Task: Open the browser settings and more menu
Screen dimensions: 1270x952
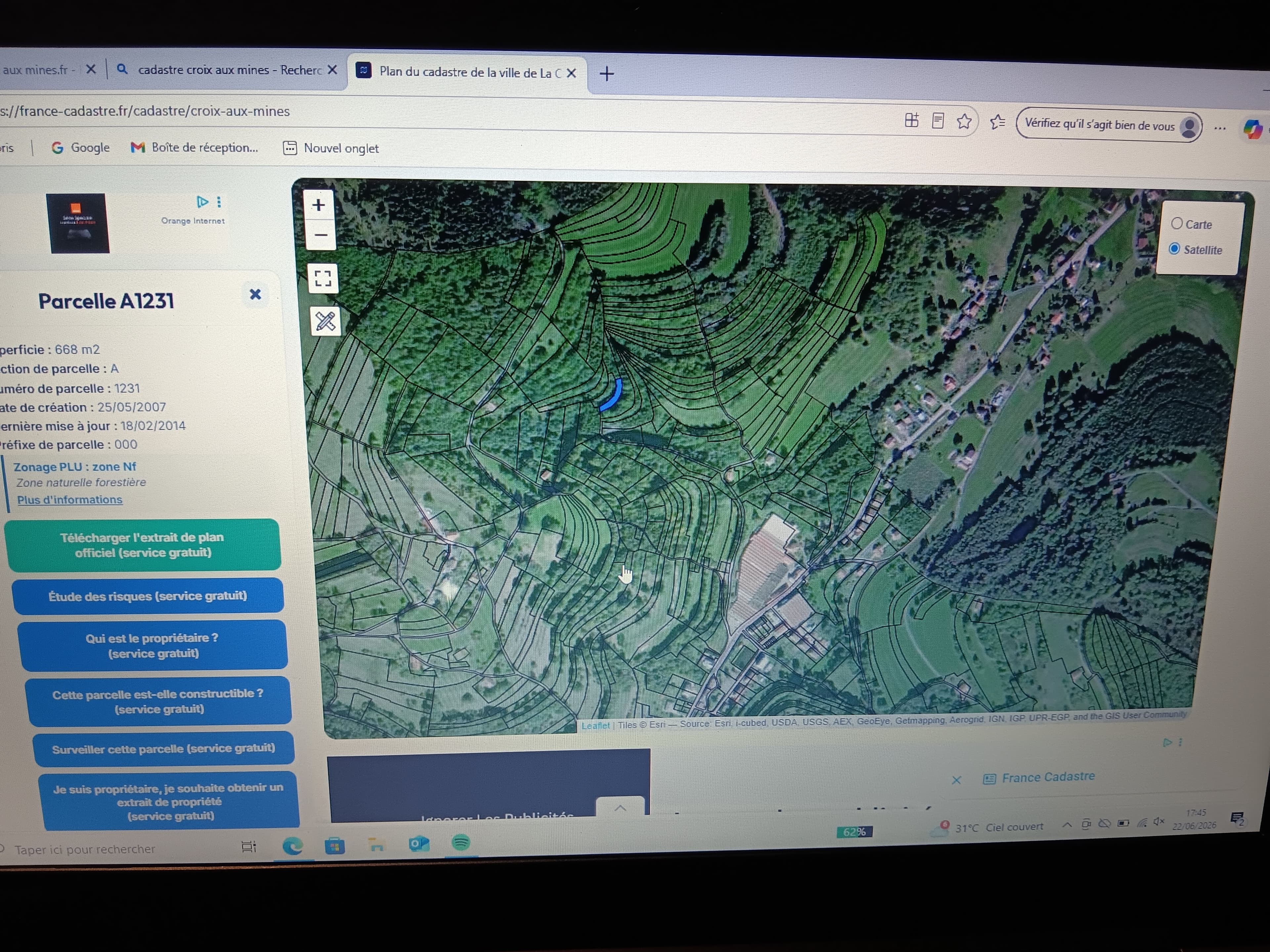Action: point(1220,129)
